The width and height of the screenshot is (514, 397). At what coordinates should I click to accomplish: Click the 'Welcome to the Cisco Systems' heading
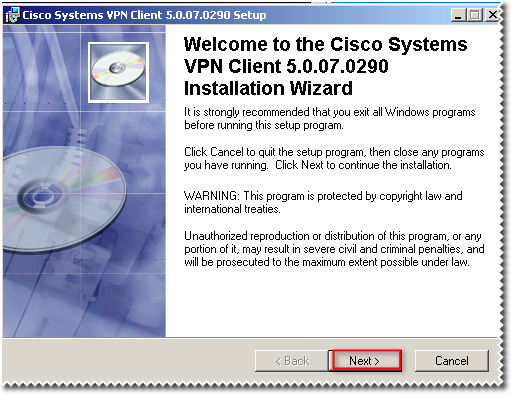[325, 44]
